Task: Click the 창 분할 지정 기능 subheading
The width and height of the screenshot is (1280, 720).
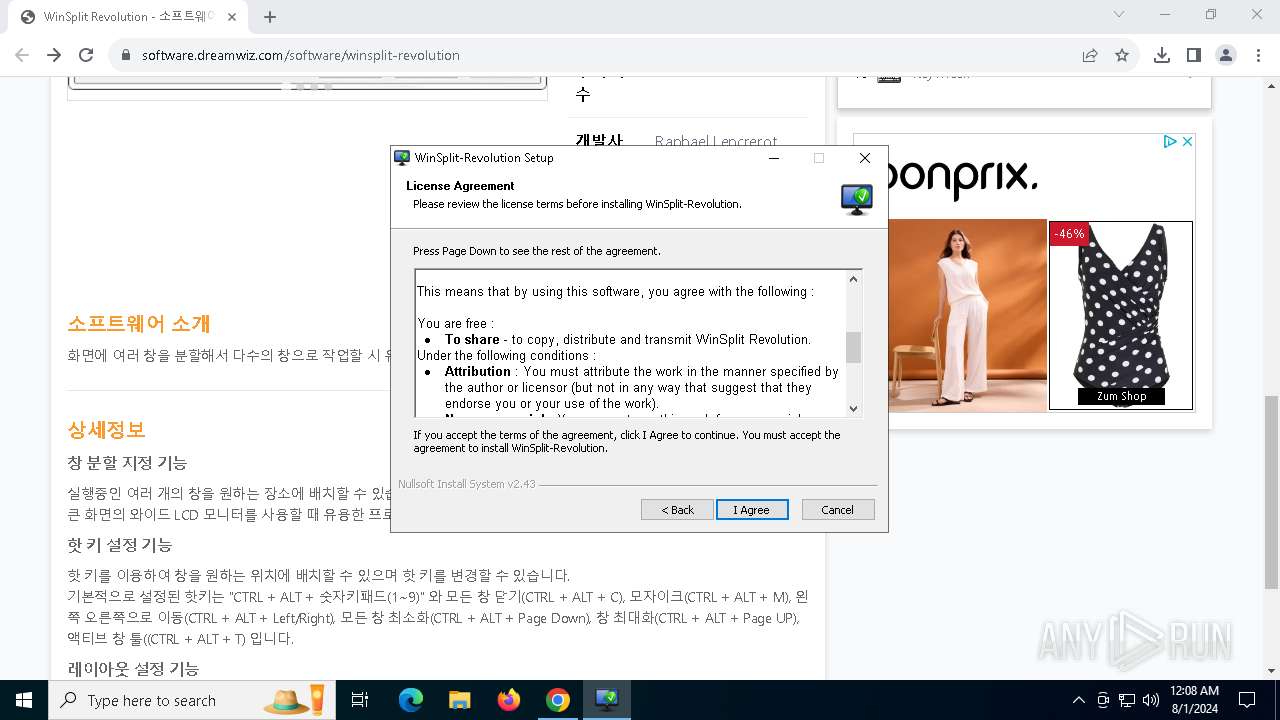Action: pyautogui.click(x=127, y=463)
